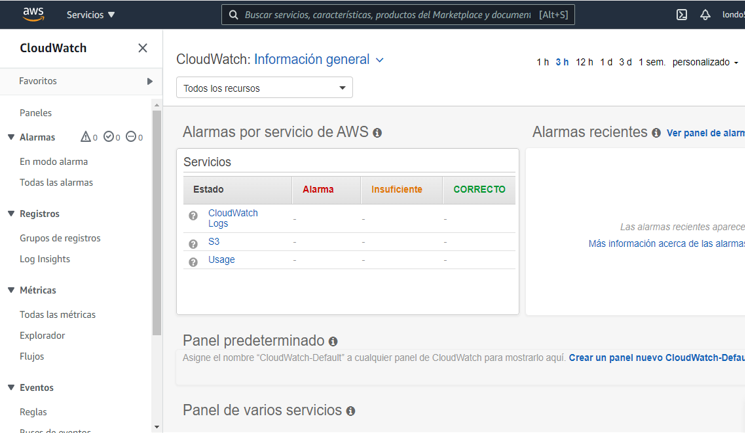The height and width of the screenshot is (433, 747).
Task: Click info icon next to Alarmas por servicio
Action: [x=377, y=133]
